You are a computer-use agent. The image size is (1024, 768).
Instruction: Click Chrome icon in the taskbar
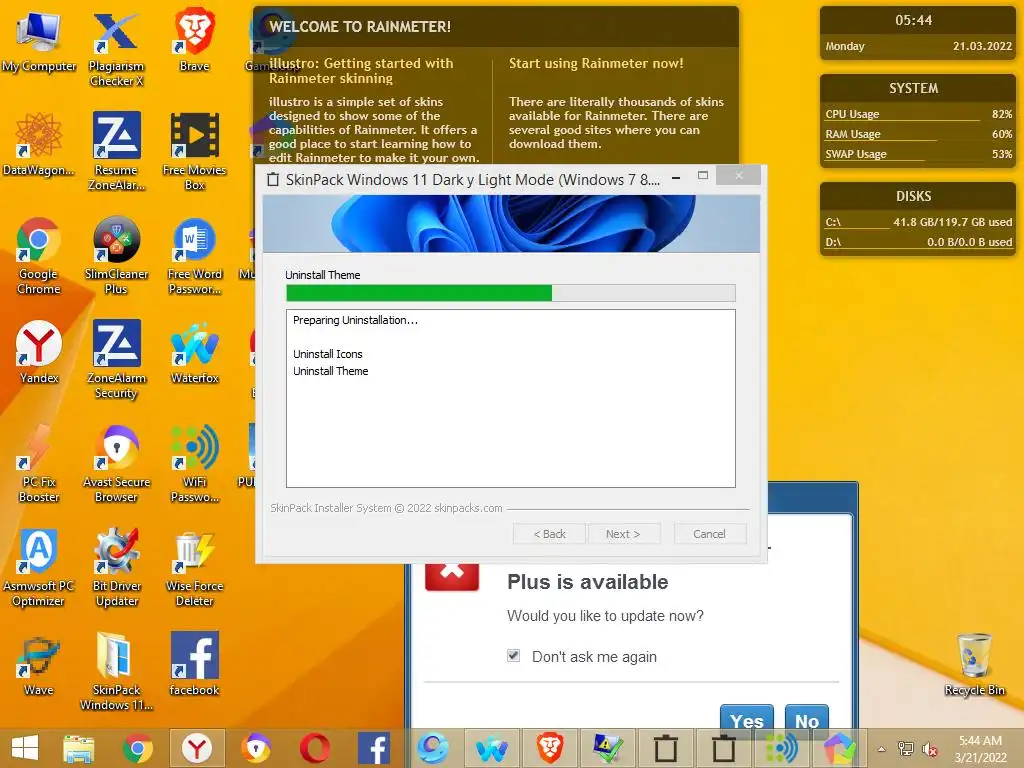coord(138,748)
